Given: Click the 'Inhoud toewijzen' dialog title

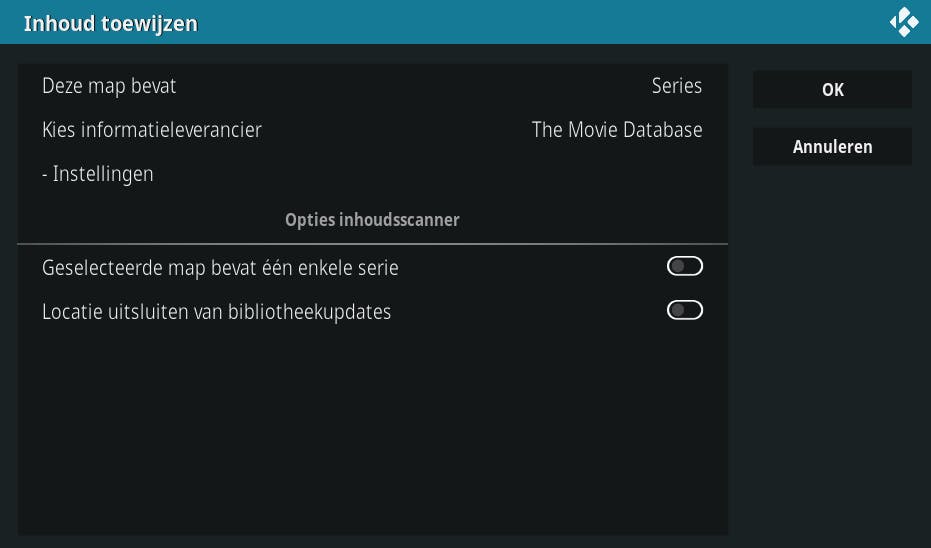Looking at the screenshot, I should click(110, 23).
